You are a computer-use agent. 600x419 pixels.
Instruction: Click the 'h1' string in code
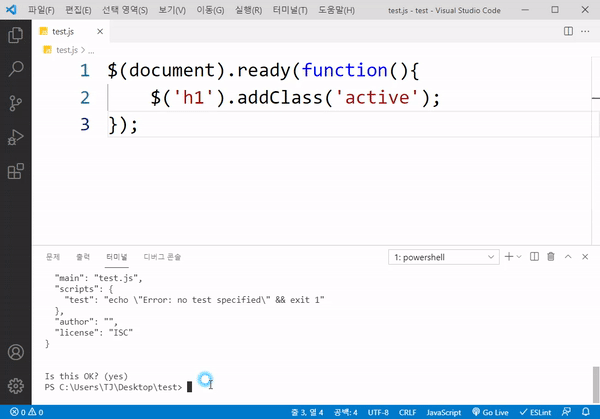click(x=194, y=98)
